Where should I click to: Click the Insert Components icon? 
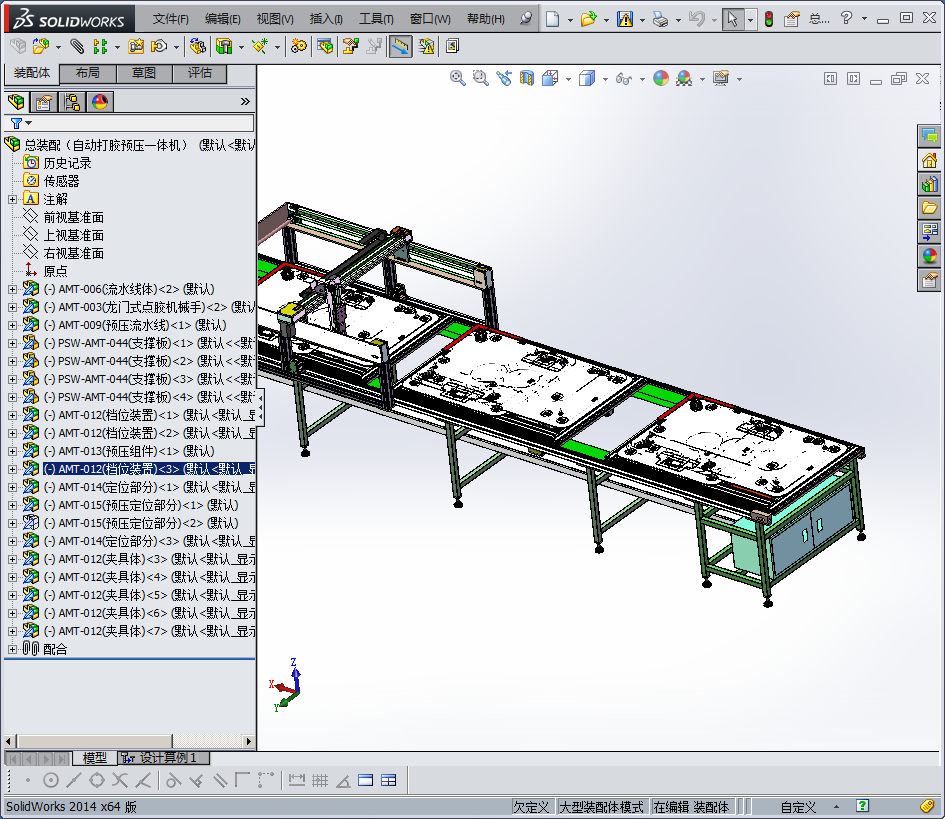pos(41,46)
